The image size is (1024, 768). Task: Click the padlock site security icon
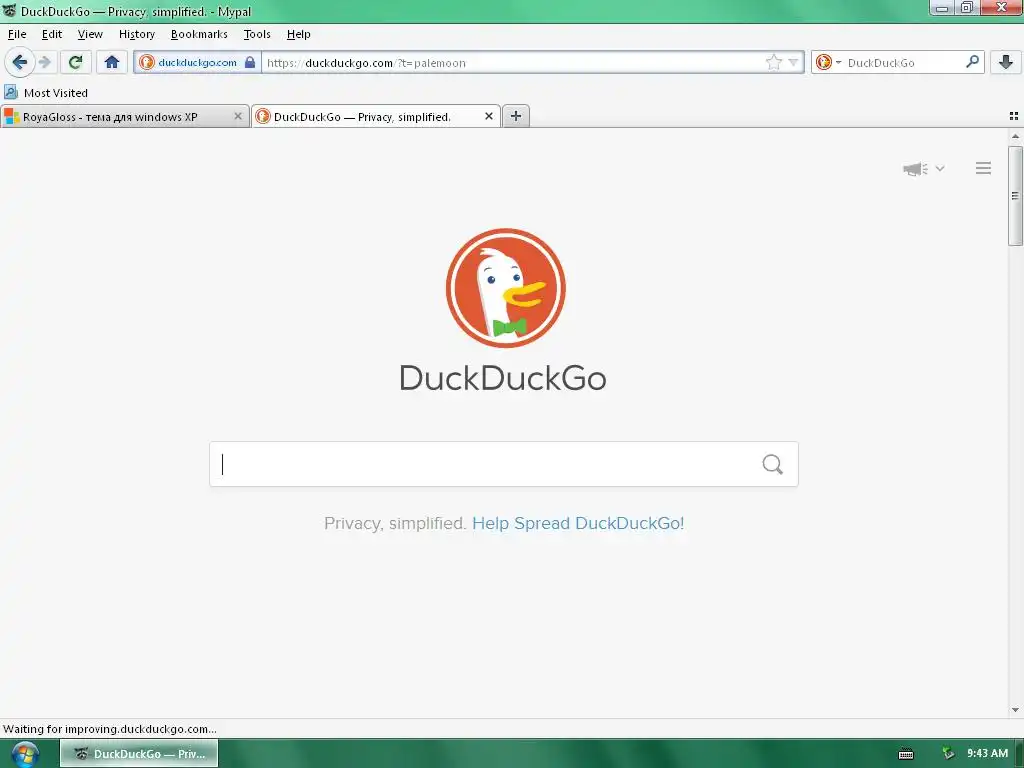click(249, 63)
